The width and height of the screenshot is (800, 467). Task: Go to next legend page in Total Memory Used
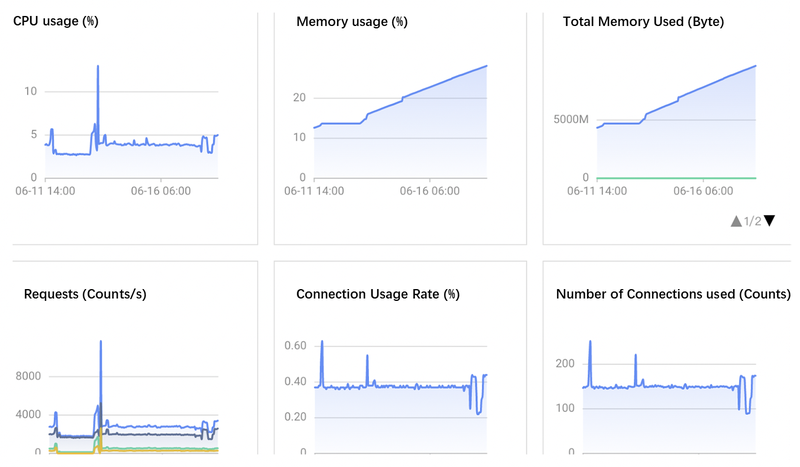pos(769,220)
